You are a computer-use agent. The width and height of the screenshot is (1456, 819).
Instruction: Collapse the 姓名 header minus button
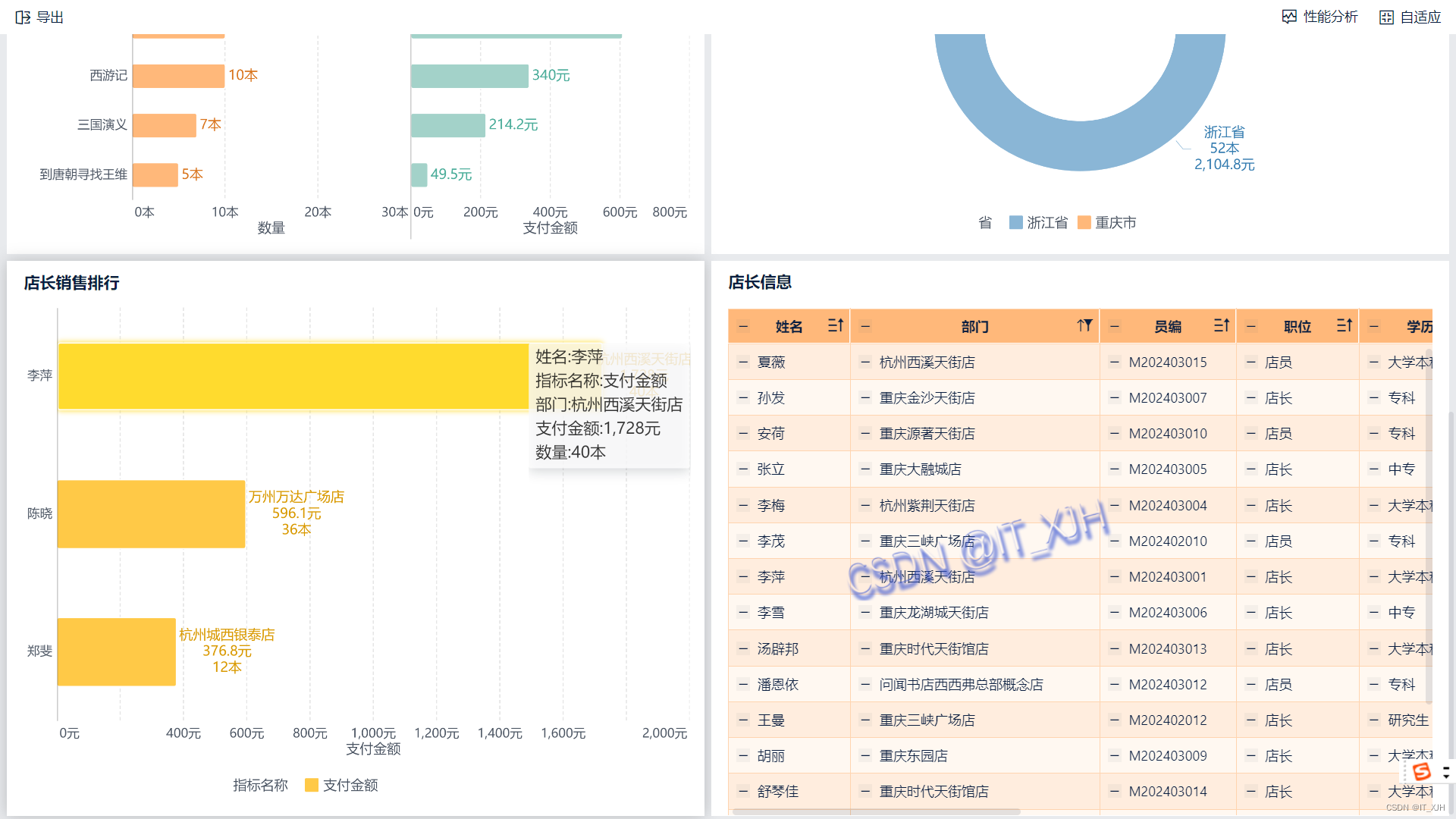[743, 326]
